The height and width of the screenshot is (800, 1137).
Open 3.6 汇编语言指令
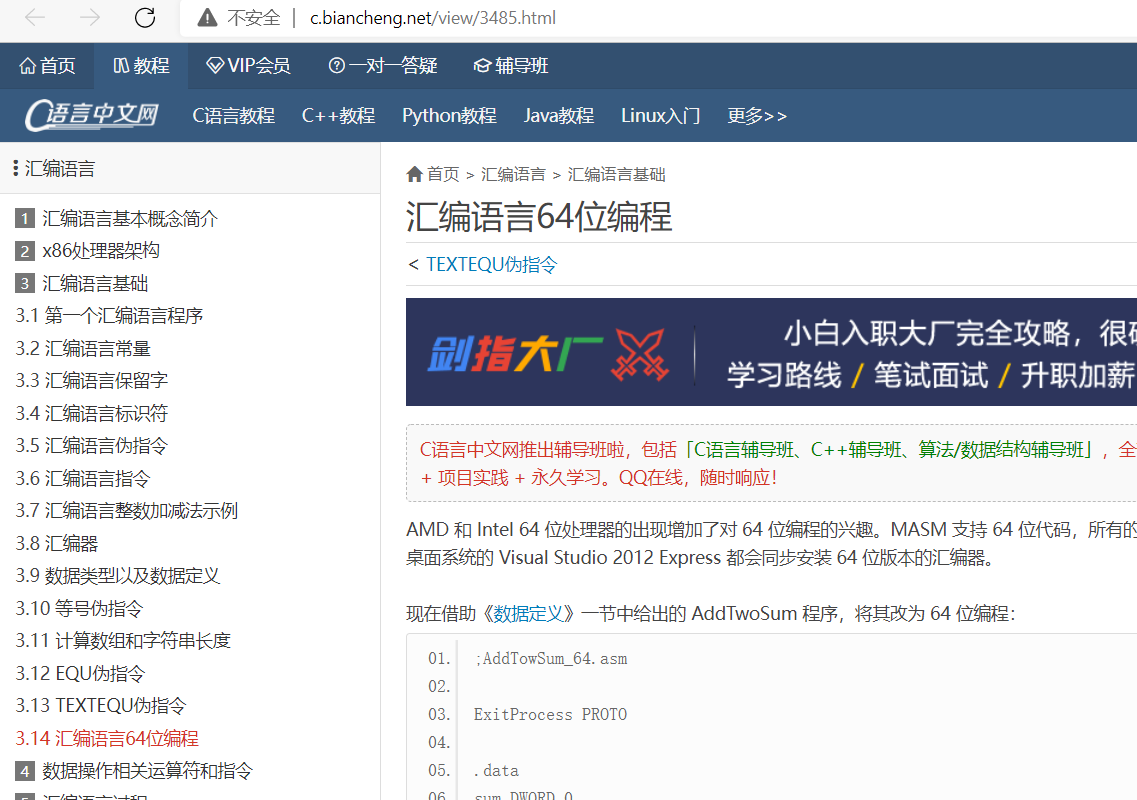coord(83,479)
